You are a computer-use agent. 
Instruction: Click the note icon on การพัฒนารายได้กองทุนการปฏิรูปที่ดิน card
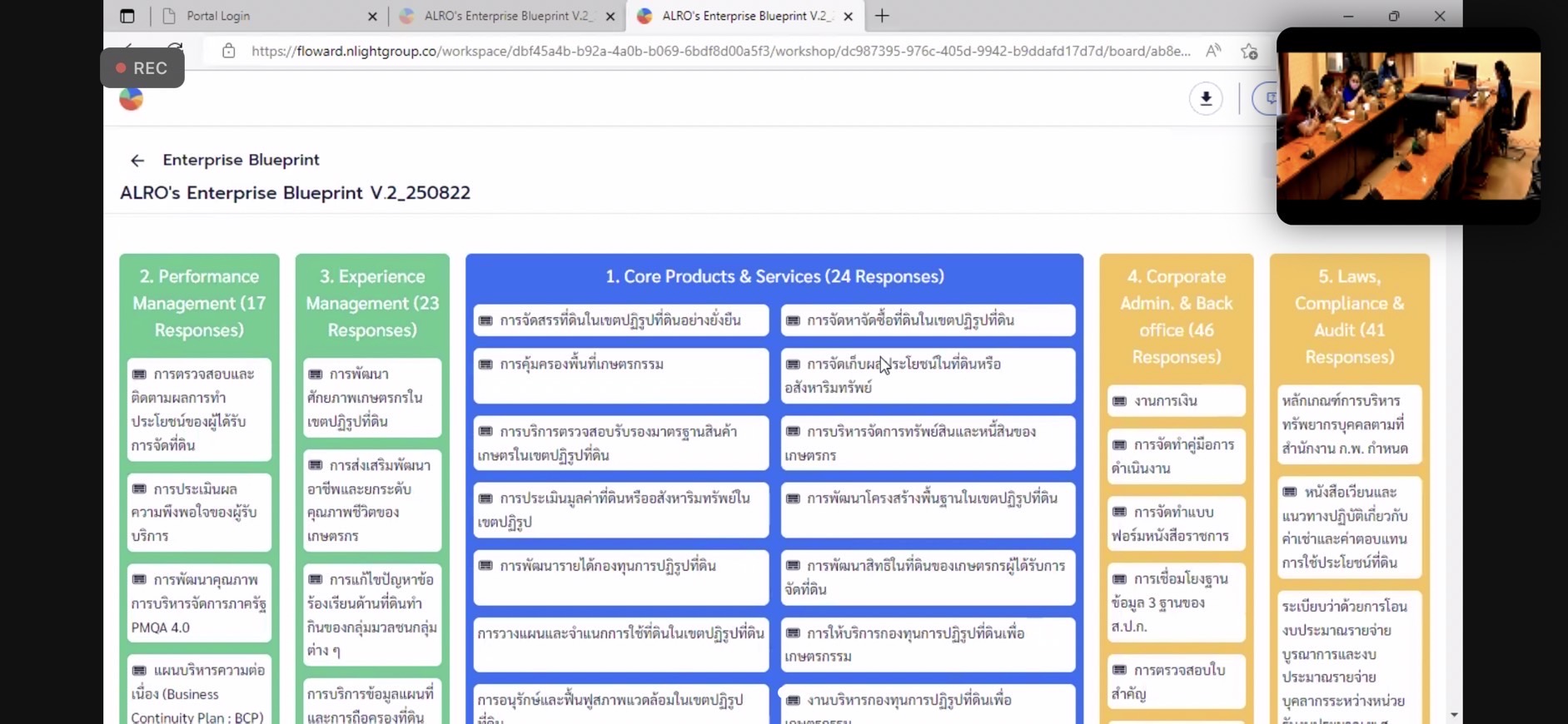point(485,566)
